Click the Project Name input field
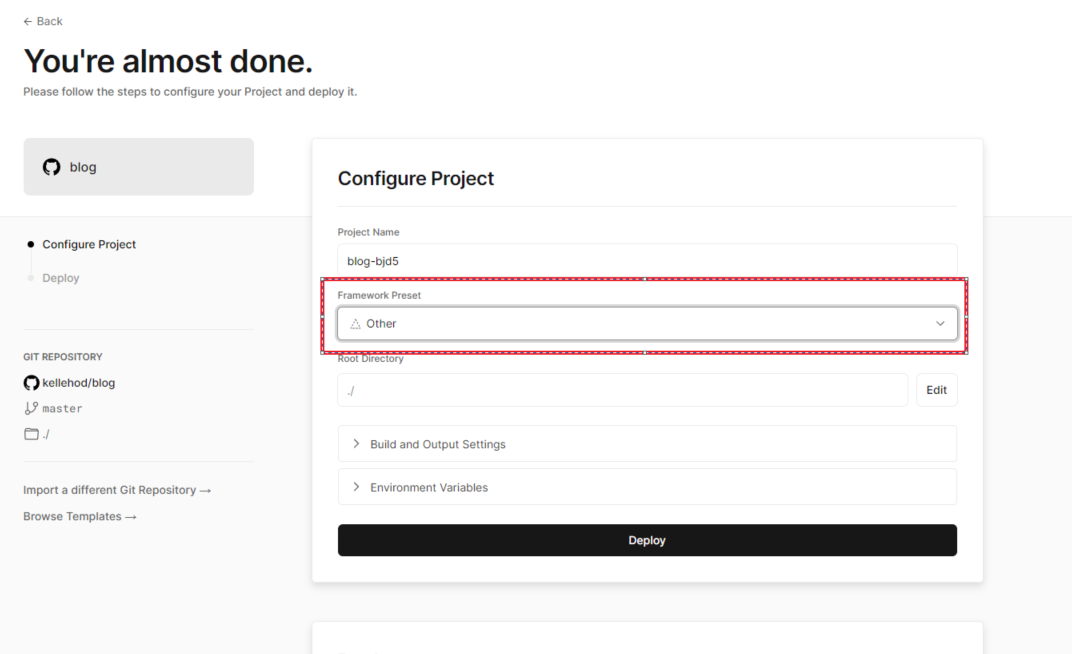Image resolution: width=1072 pixels, height=654 pixels. (x=647, y=260)
